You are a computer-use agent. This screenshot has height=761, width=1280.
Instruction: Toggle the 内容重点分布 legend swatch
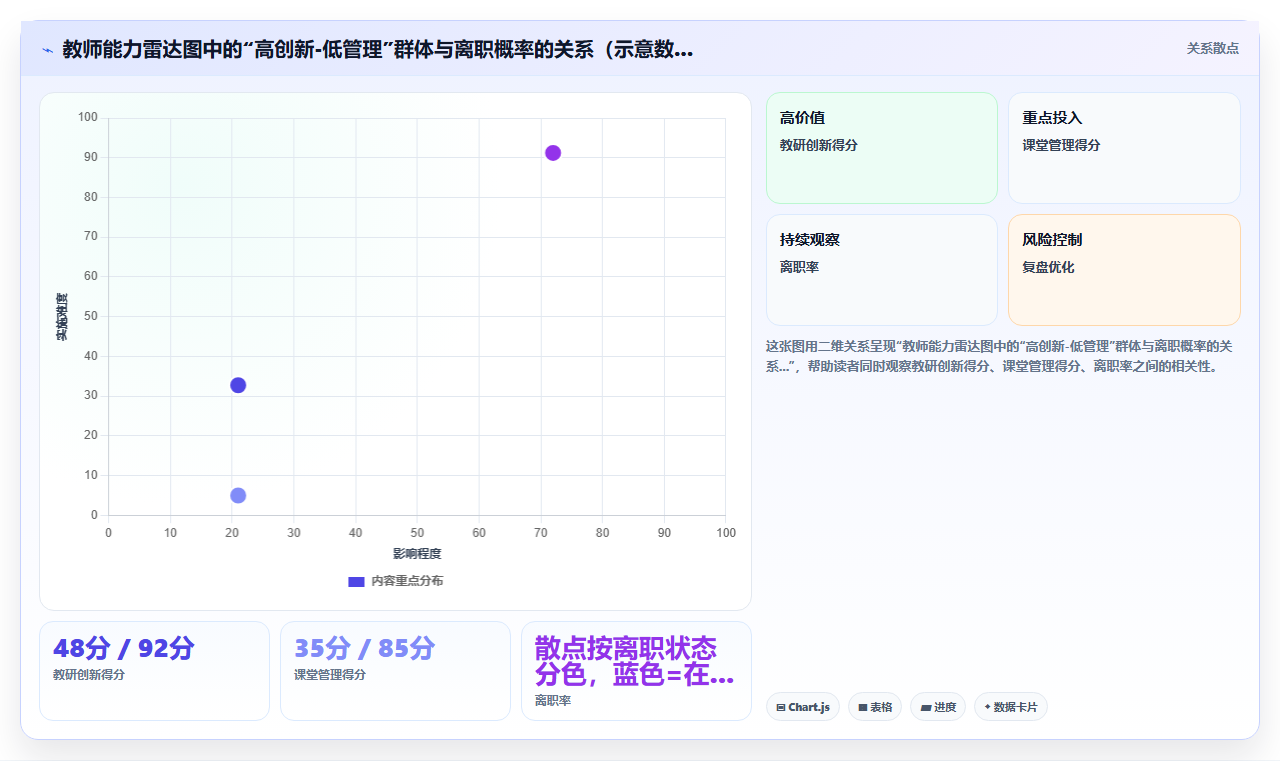point(356,581)
